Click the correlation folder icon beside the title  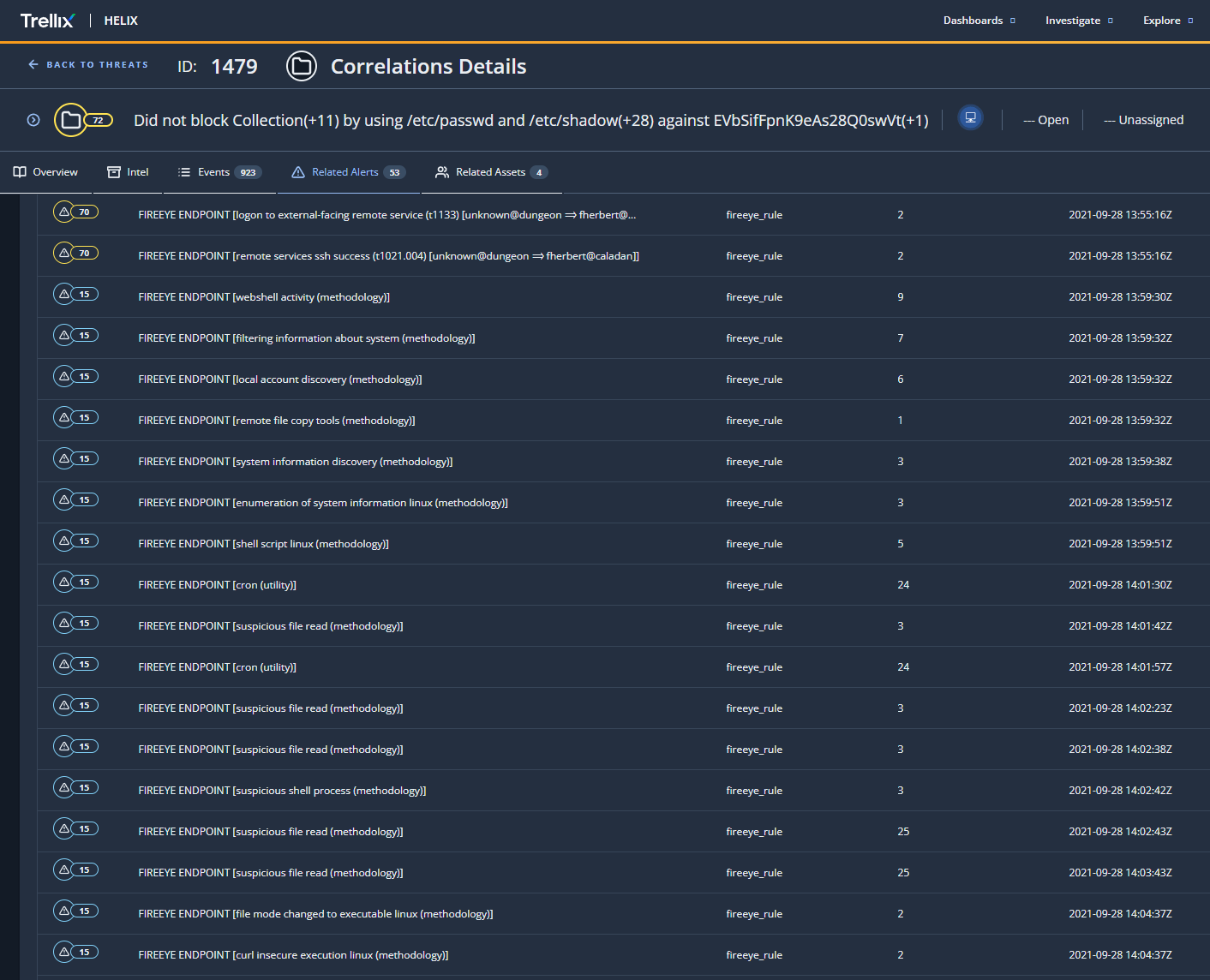click(301, 66)
